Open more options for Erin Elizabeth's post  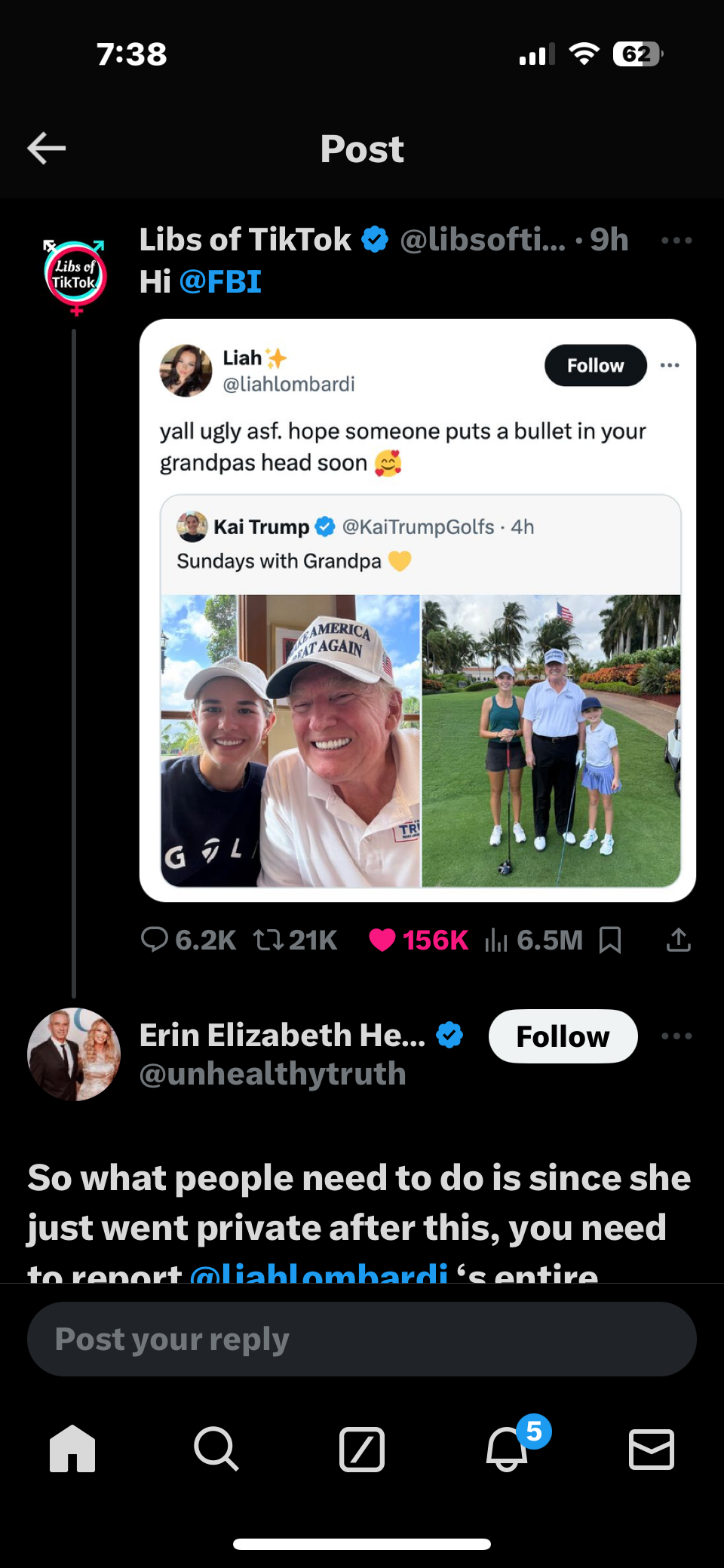(676, 1036)
